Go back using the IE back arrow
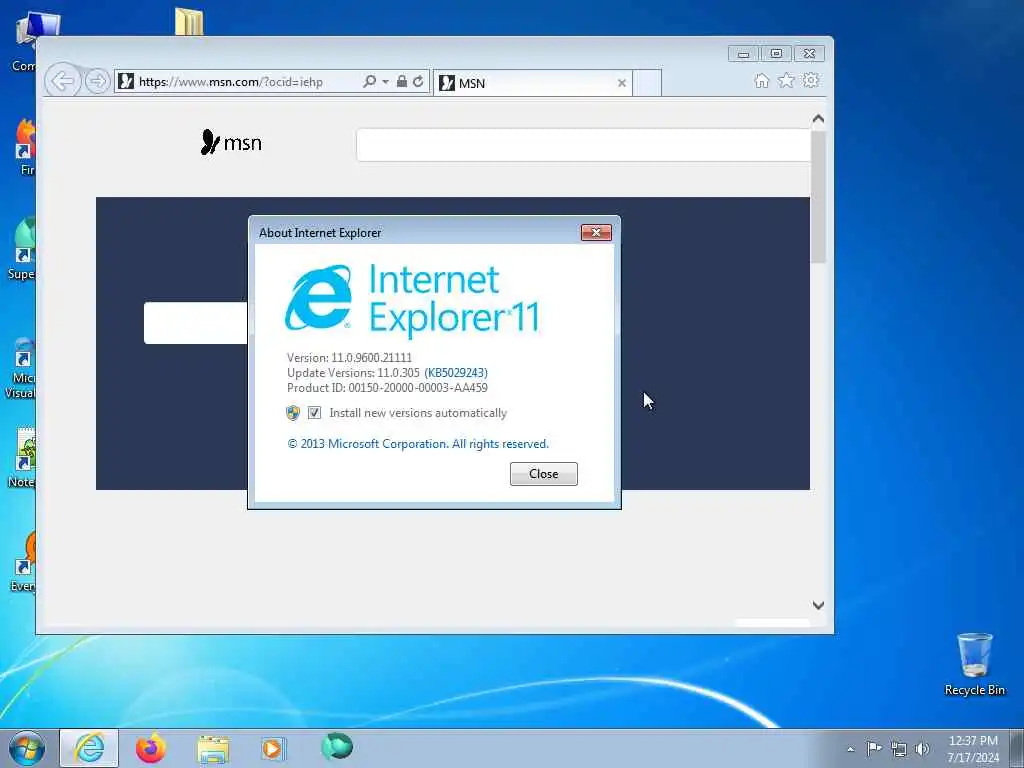 pos(63,82)
